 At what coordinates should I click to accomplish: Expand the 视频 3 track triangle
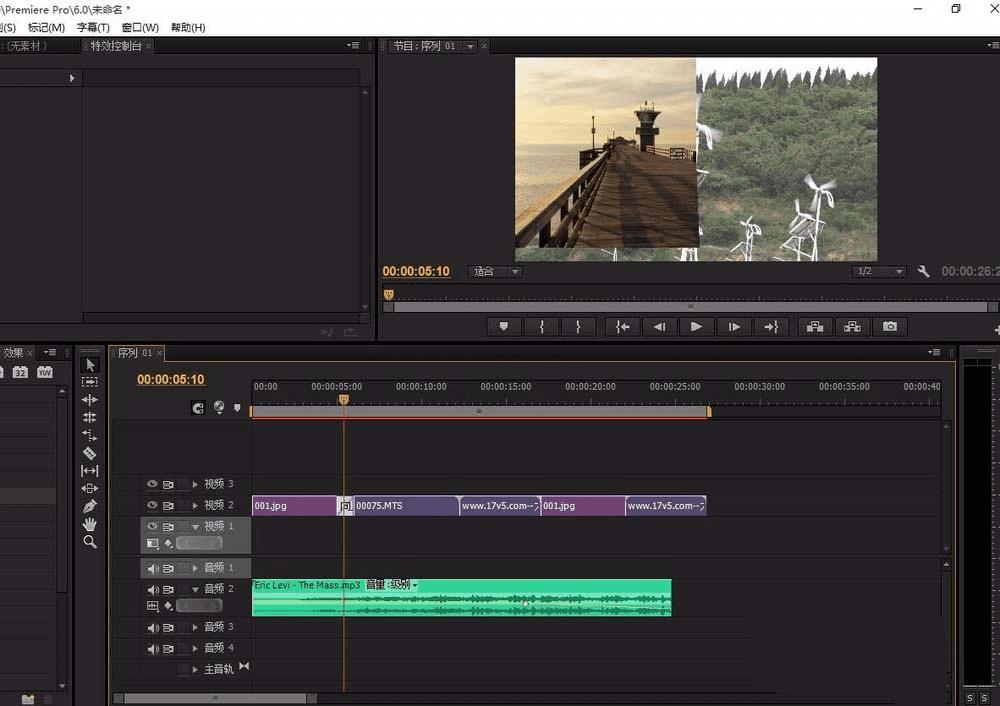[195, 484]
